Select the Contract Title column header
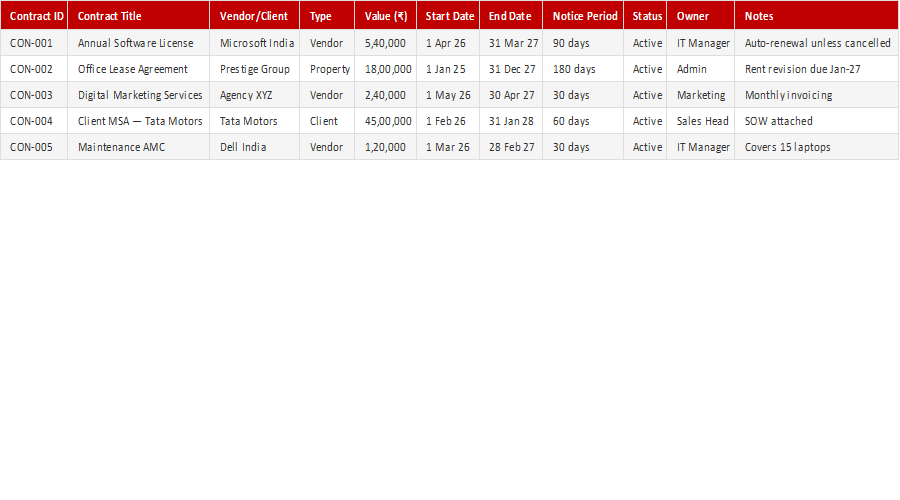The image size is (900, 500). (138, 15)
